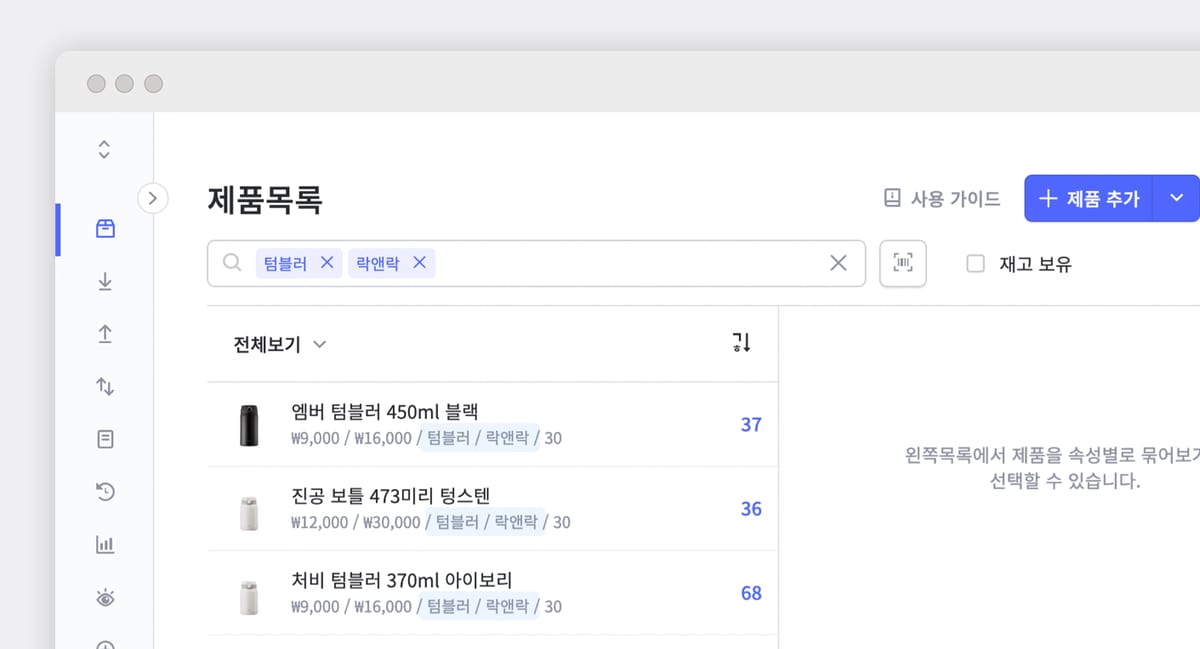
Task: Enable the 재고 보유 checkbox
Action: (976, 264)
